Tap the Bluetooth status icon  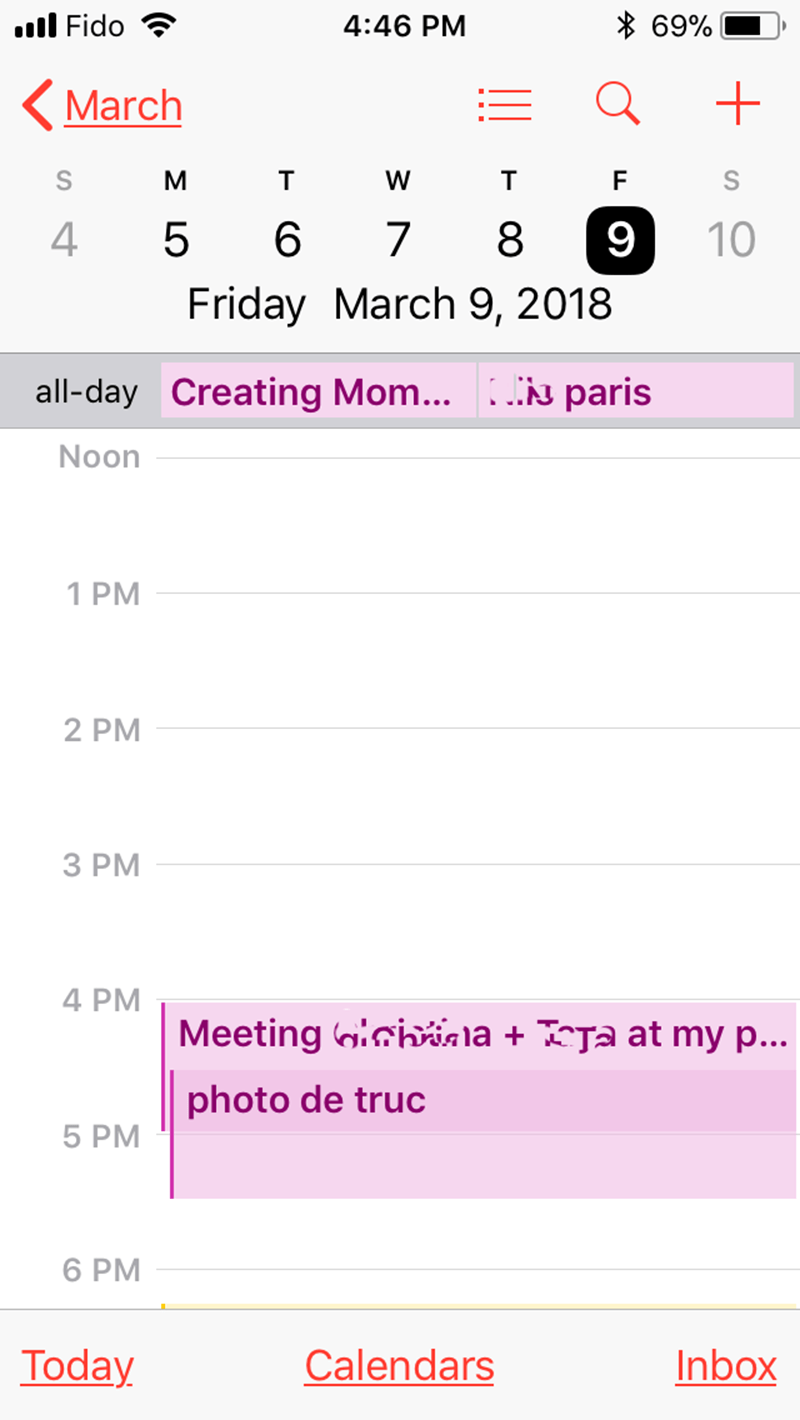626,26
